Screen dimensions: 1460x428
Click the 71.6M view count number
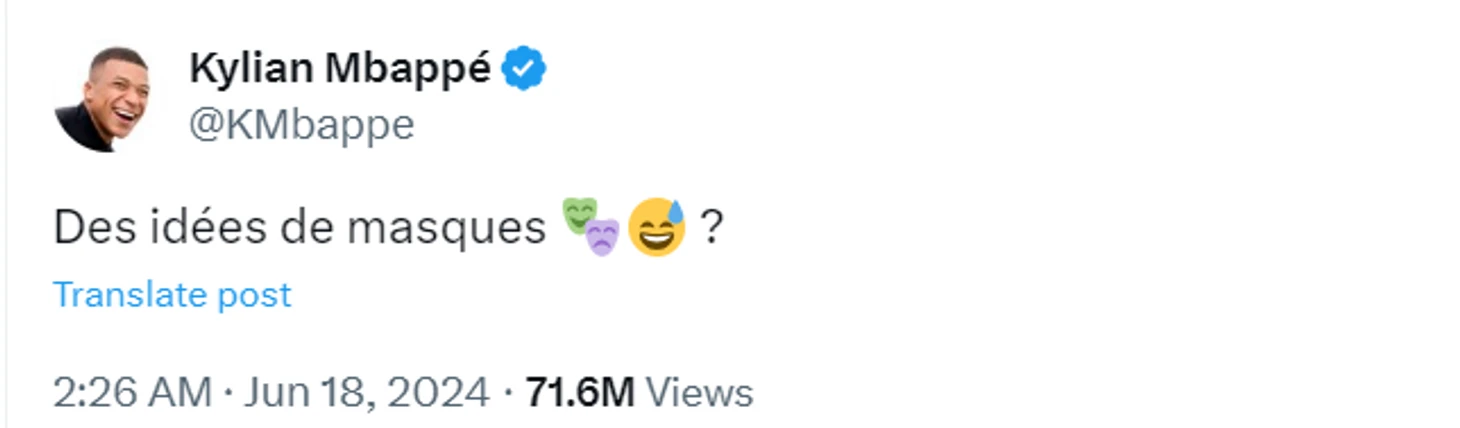(580, 392)
